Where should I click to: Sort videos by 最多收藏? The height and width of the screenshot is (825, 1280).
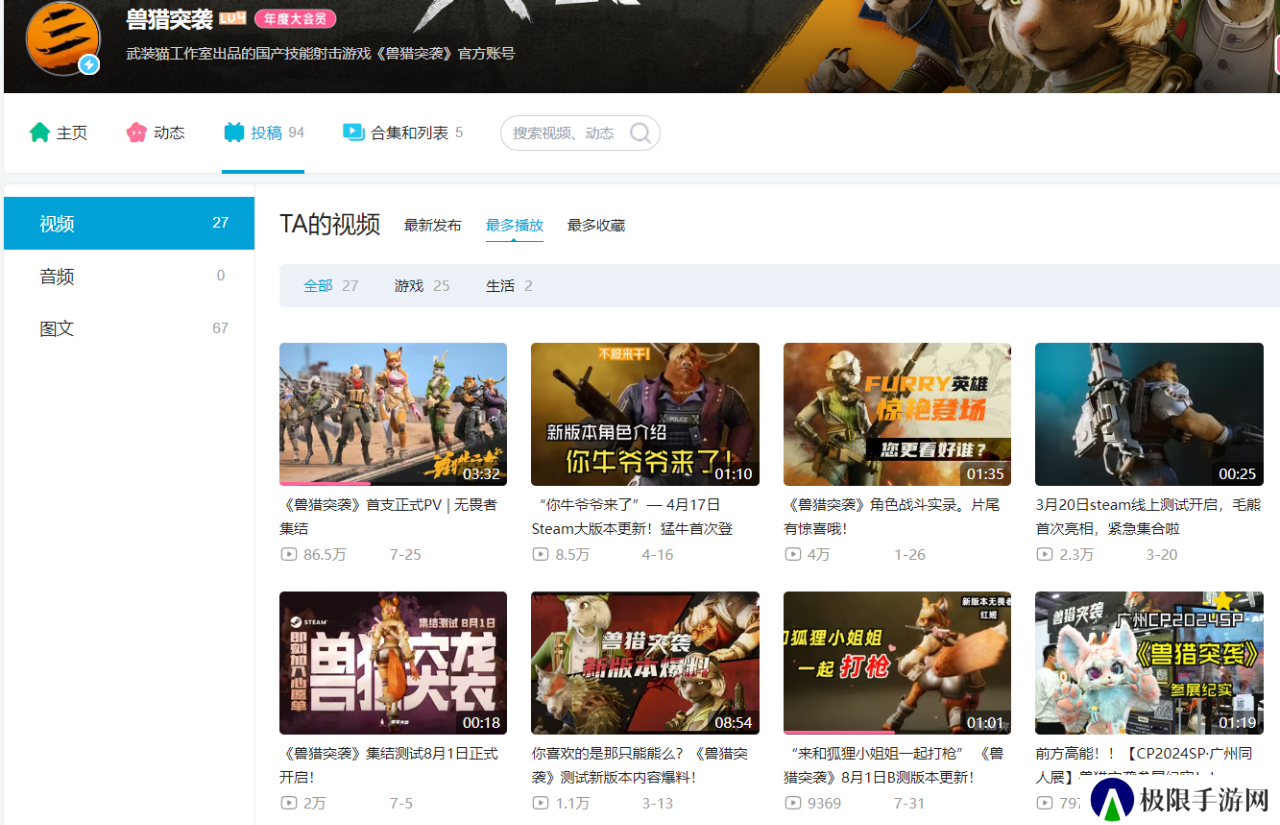point(596,226)
